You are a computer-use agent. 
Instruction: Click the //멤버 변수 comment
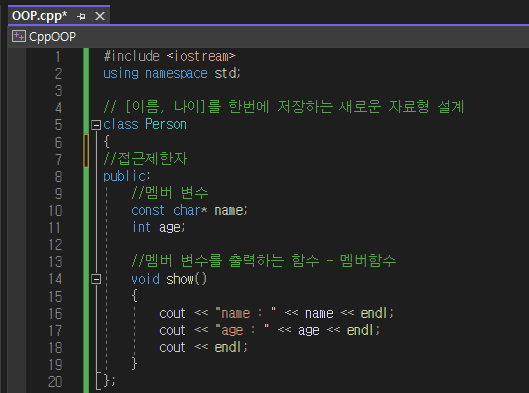(170, 193)
